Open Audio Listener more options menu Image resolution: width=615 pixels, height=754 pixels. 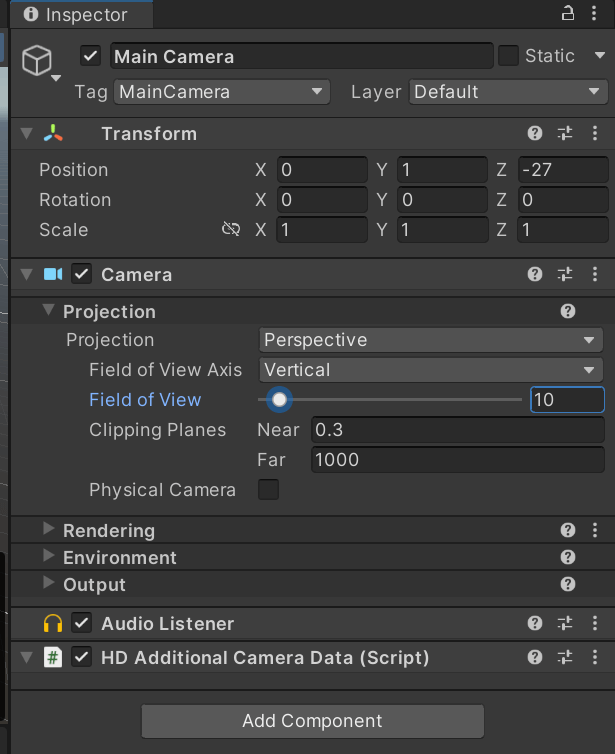595,623
